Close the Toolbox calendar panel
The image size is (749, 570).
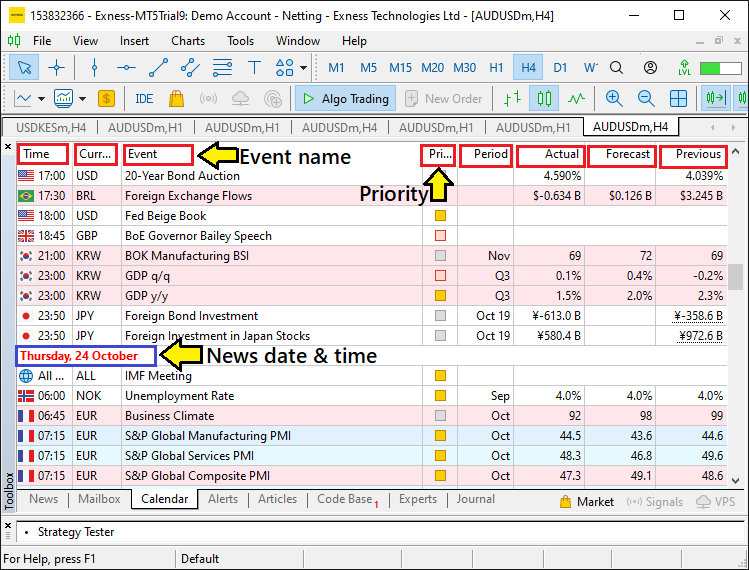8,147
